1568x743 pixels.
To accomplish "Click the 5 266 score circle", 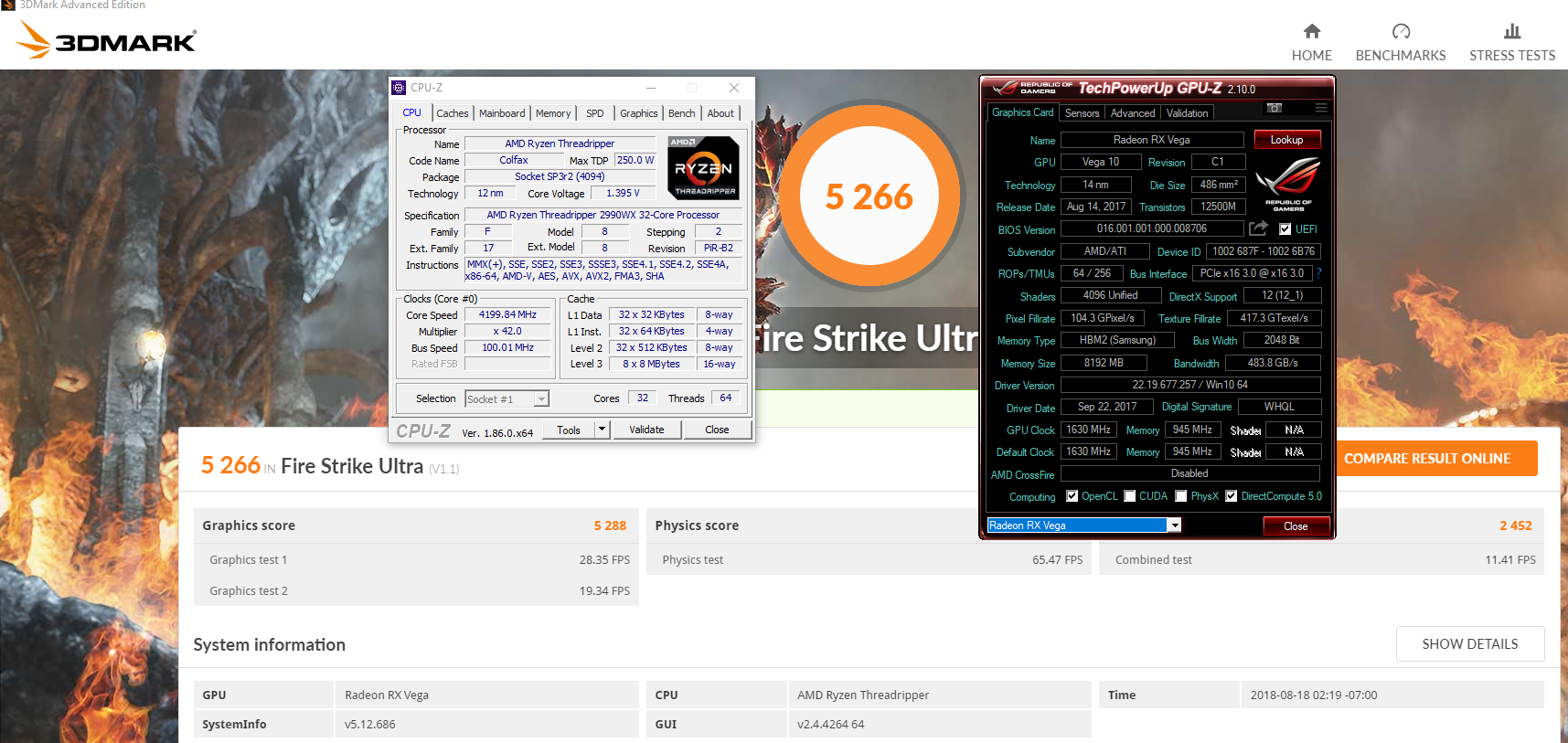I will (x=869, y=196).
